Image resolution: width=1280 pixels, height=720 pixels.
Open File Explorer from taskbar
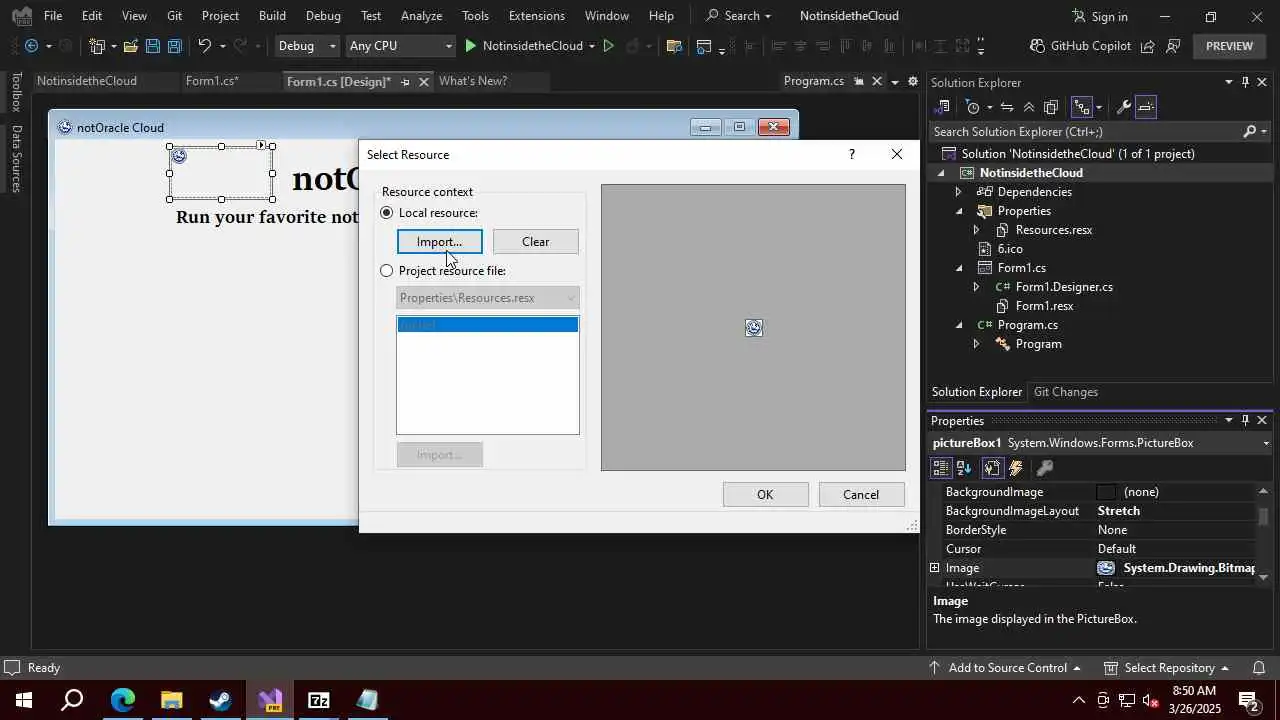coord(172,700)
